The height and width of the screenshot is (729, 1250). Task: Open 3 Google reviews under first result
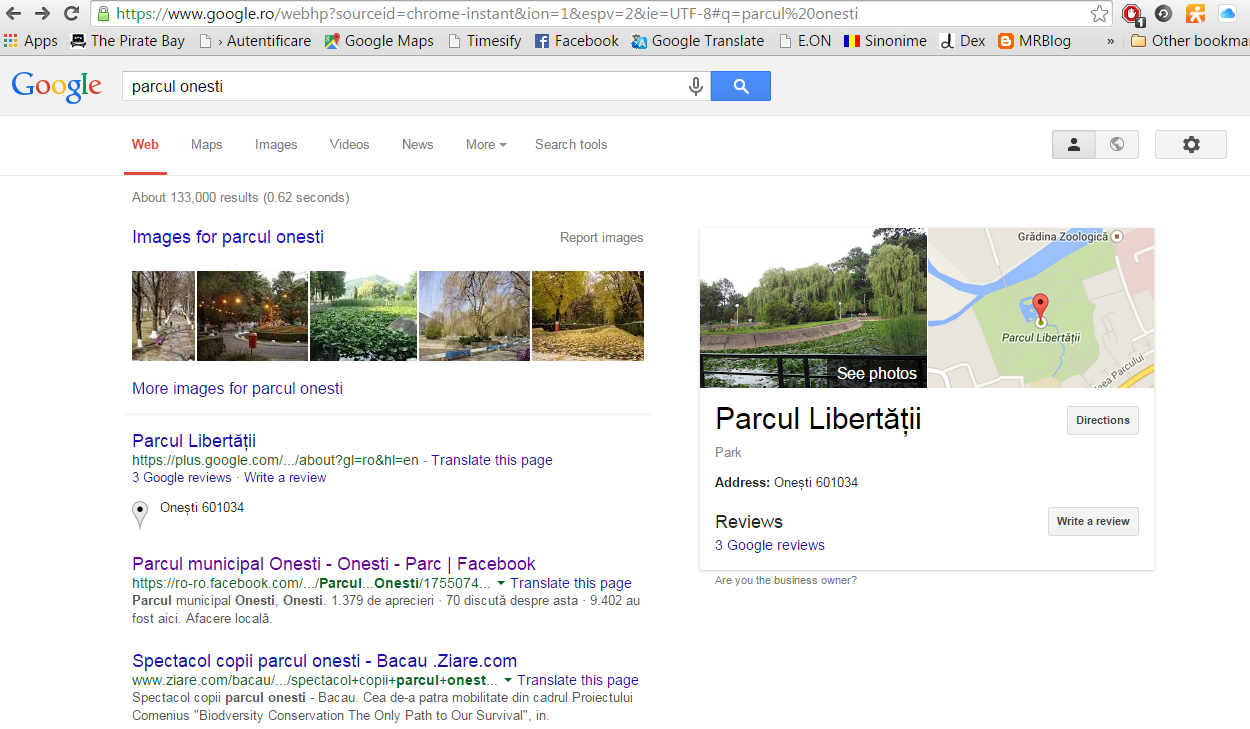[x=182, y=478]
